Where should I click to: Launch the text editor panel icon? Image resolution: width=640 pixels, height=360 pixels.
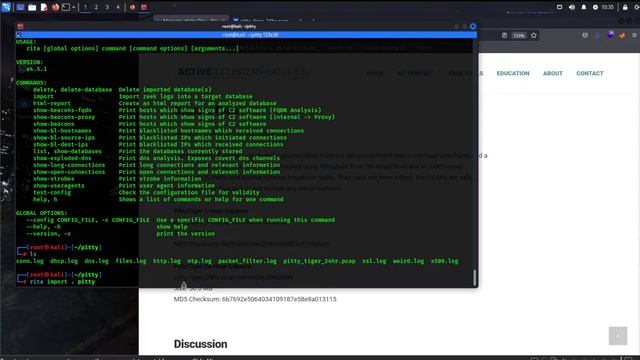tap(44, 7)
